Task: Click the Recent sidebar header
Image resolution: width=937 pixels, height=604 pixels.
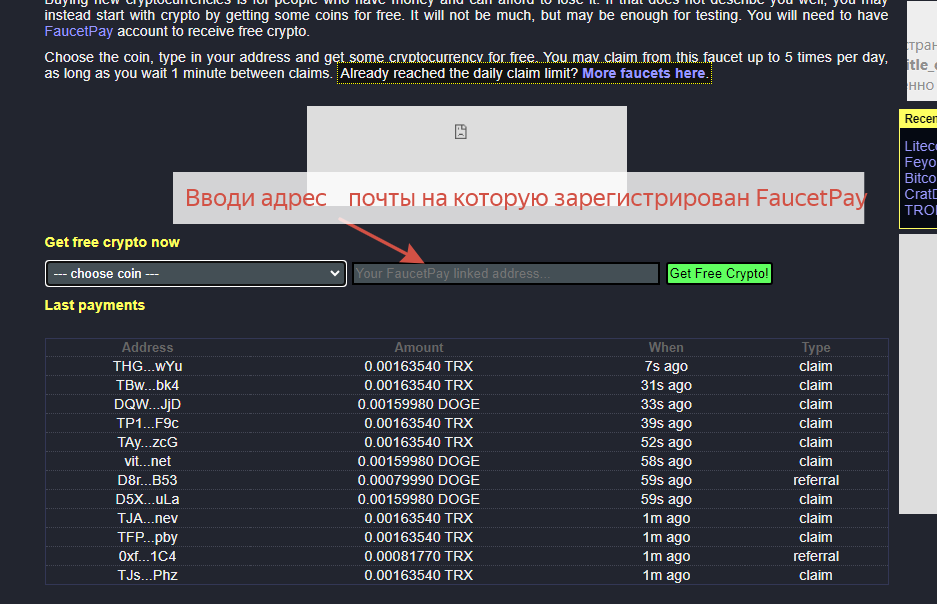Action: [x=920, y=119]
